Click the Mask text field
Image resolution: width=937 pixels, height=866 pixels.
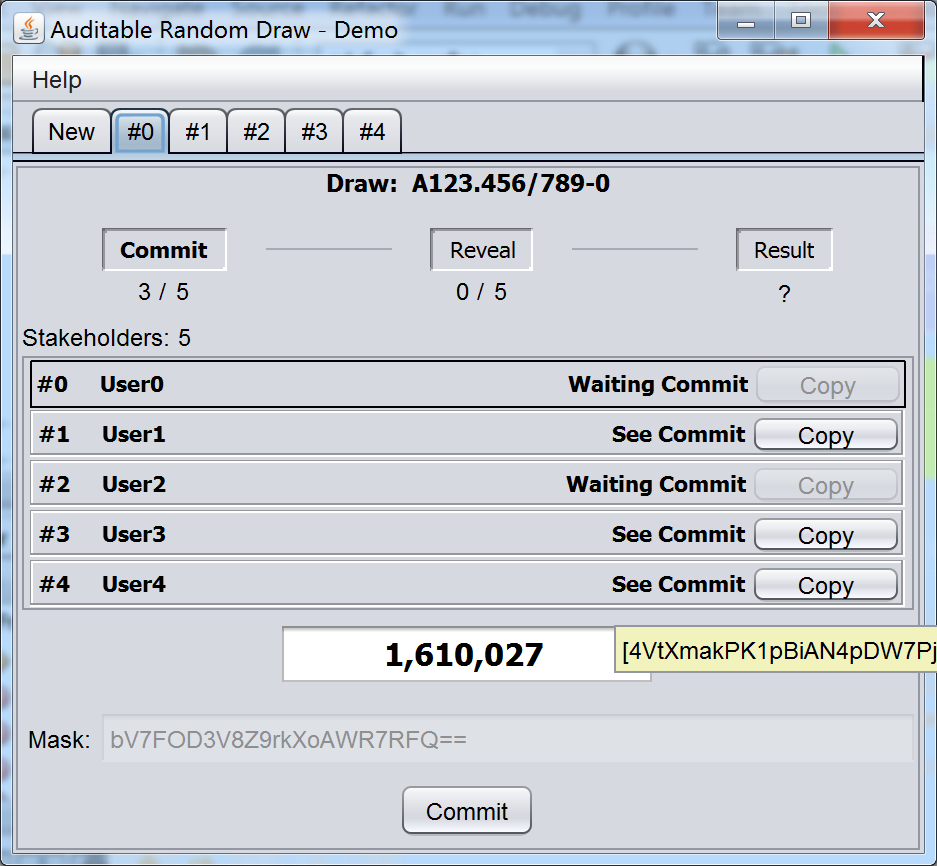tap(508, 739)
